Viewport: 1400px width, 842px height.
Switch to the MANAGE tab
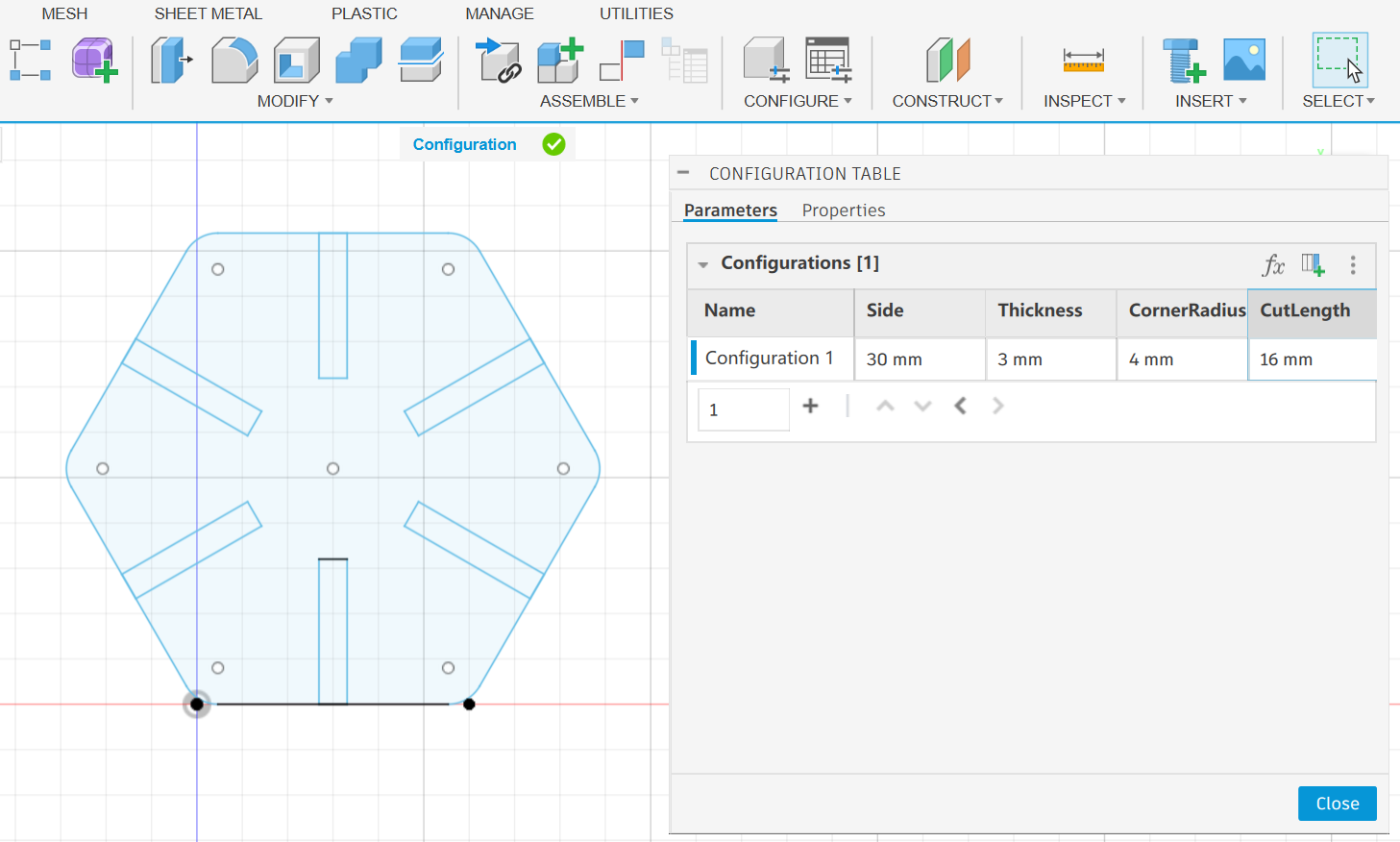tap(500, 13)
